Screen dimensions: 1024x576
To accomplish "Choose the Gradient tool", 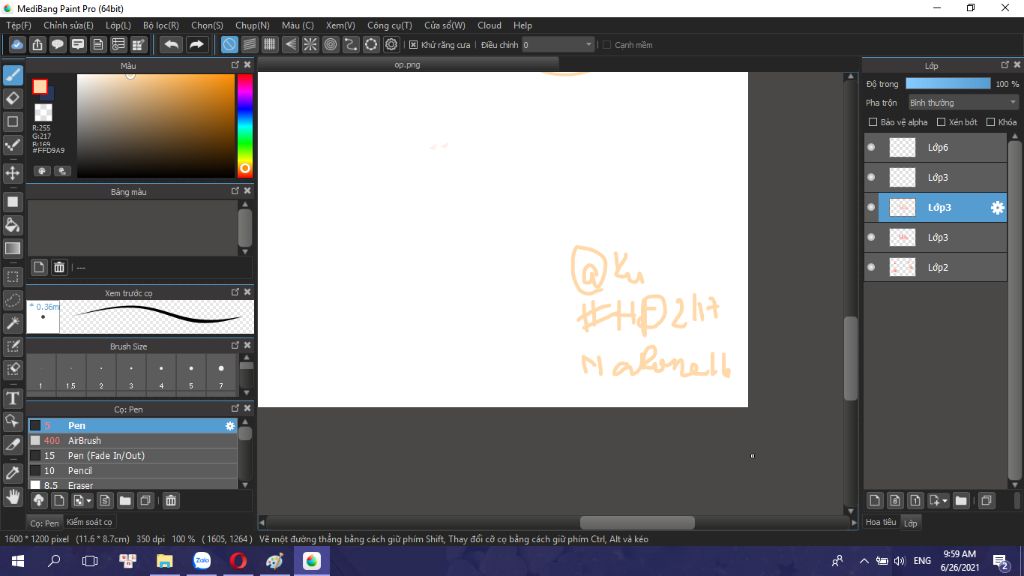I will tap(12, 249).
